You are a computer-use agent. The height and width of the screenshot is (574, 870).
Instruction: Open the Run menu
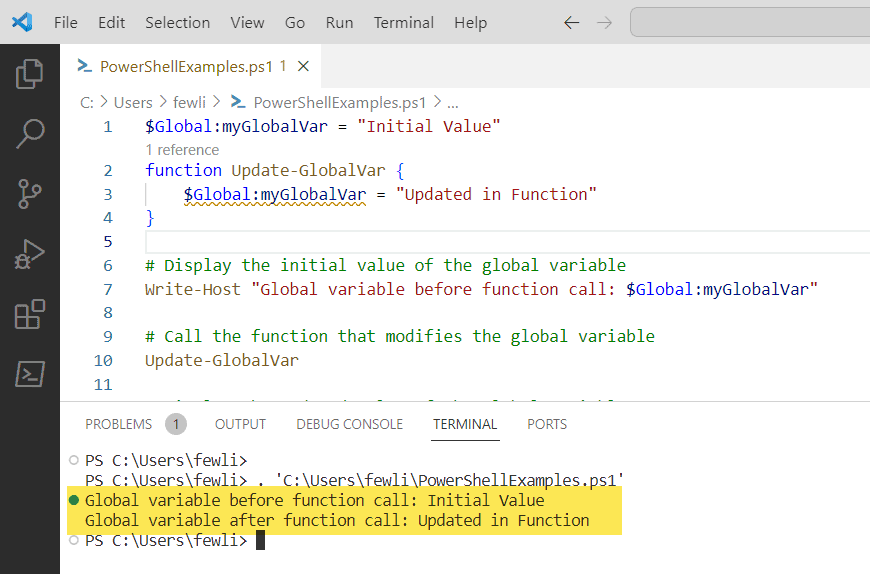coord(340,23)
